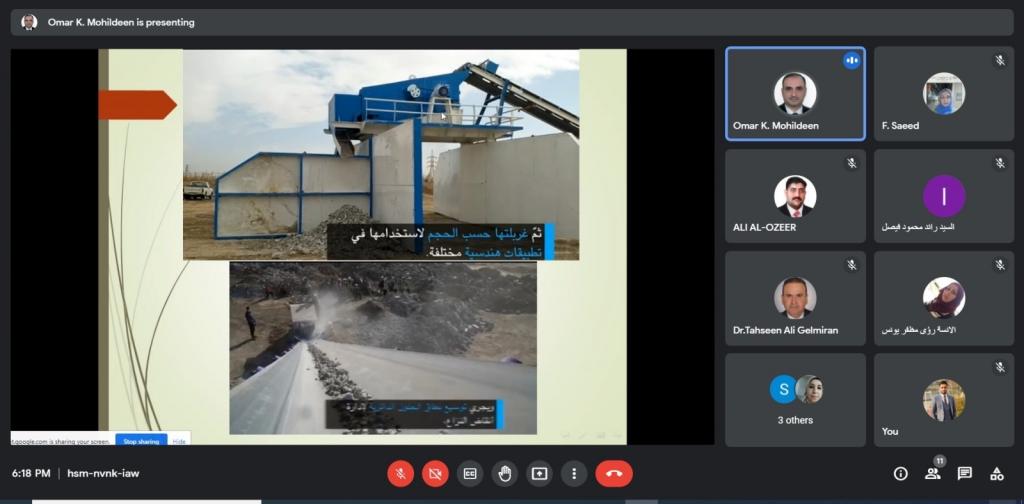The image size is (1024, 504).
Task: Turn on the camera
Action: 434,473
